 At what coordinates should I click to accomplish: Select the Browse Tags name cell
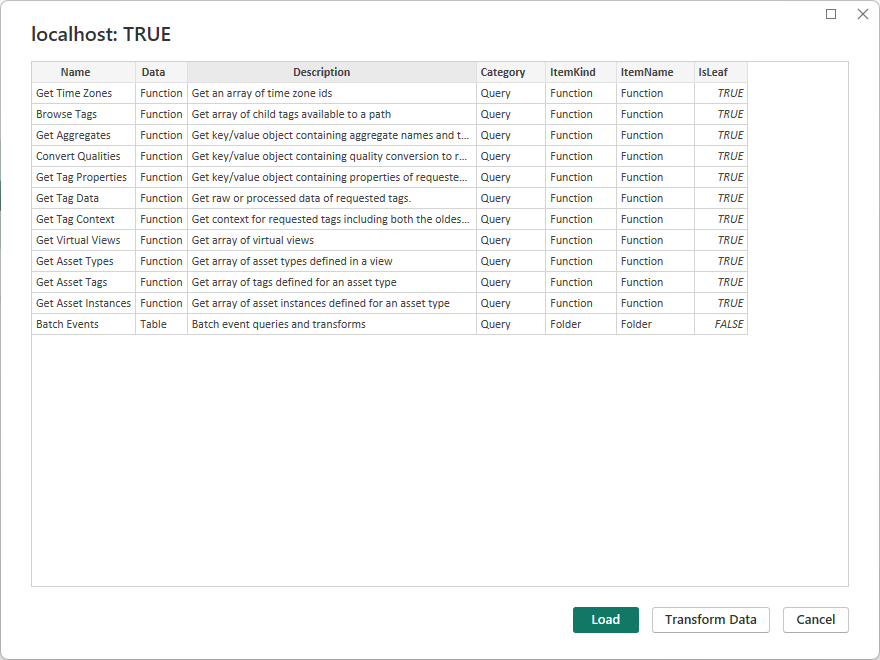pyautogui.click(x=66, y=114)
